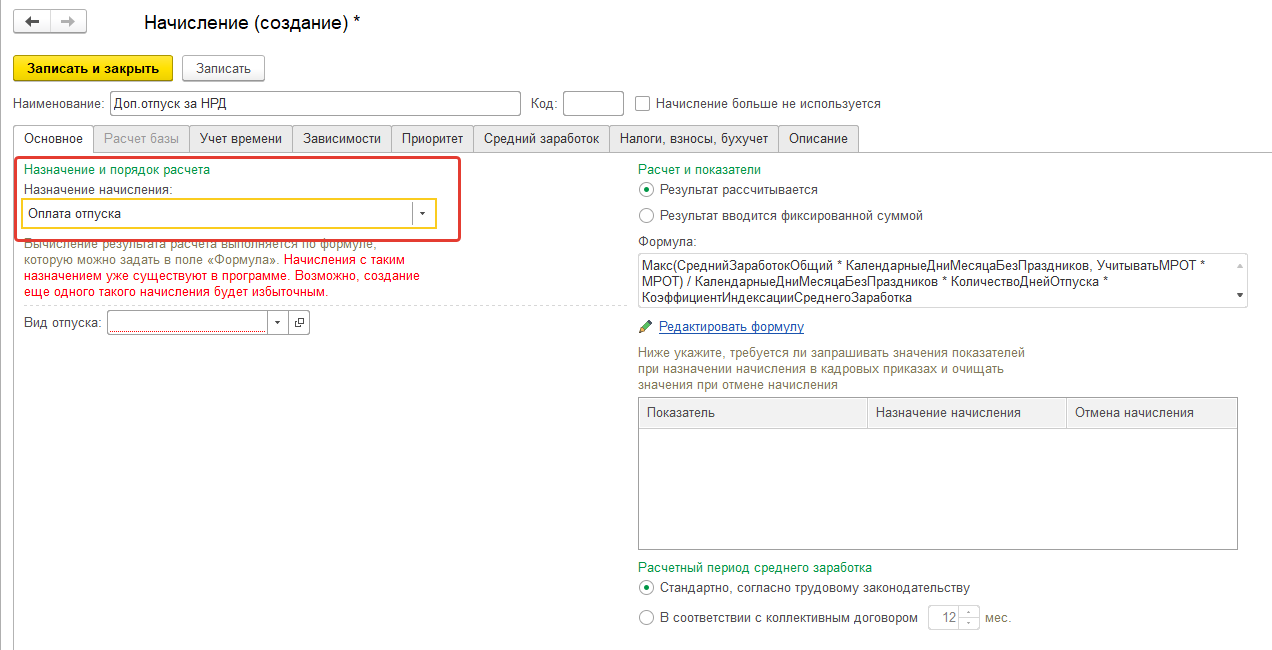
Task: Click the Записать button
Action: [223, 68]
